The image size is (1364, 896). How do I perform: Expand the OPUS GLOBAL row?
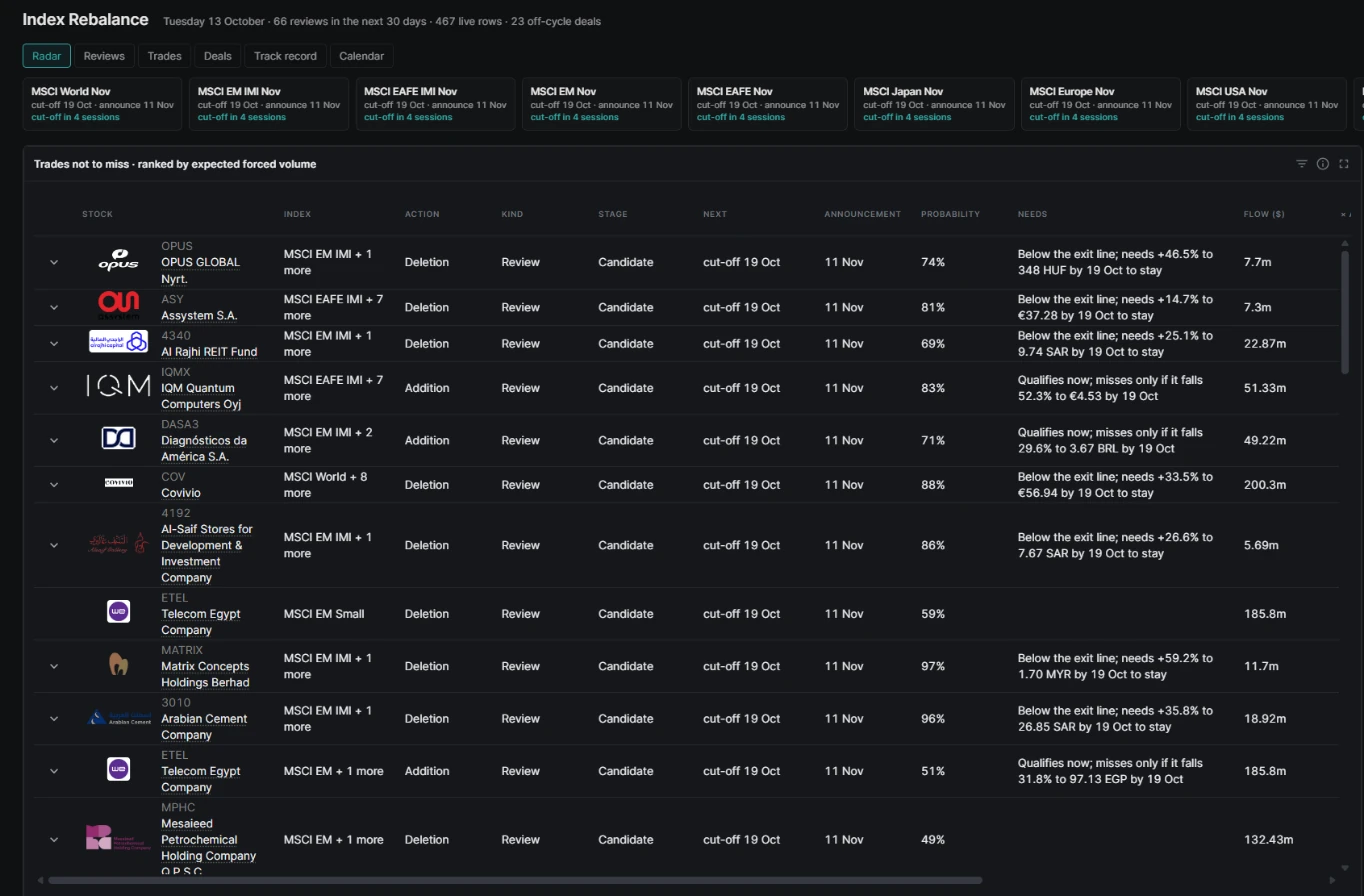pyautogui.click(x=54, y=262)
